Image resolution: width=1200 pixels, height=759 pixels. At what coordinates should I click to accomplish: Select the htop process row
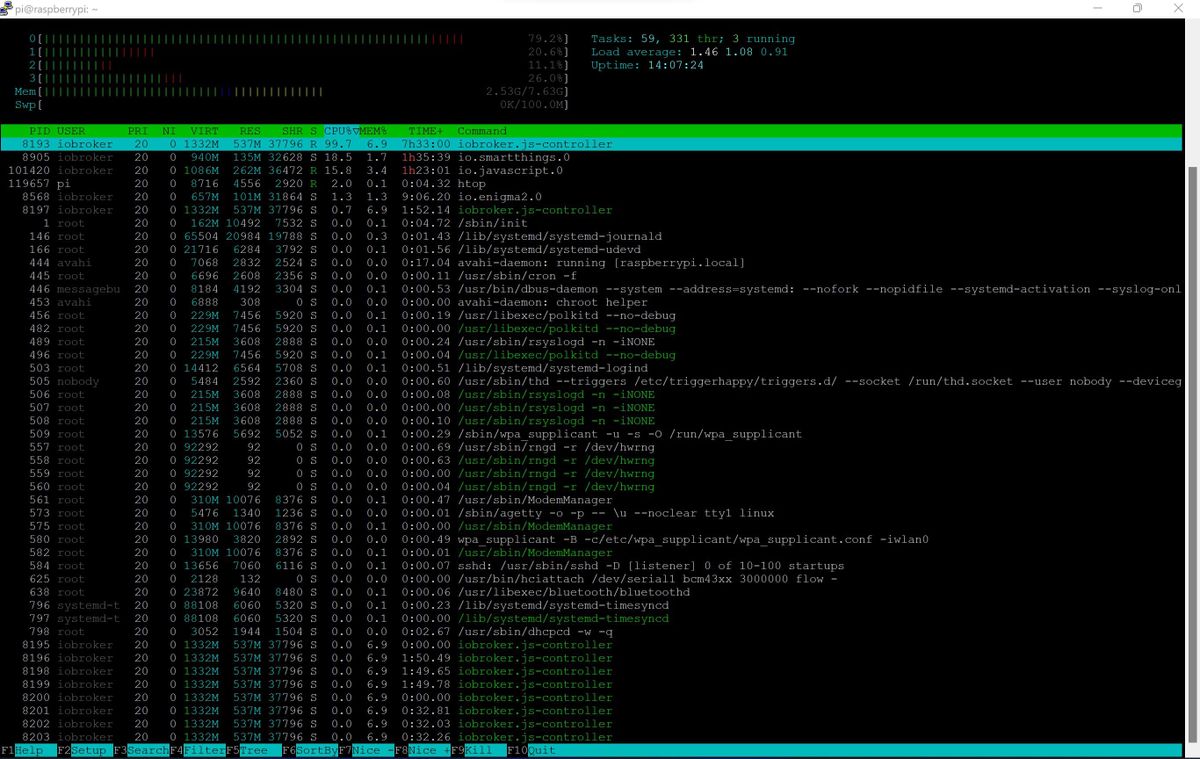pyautogui.click(x=591, y=184)
